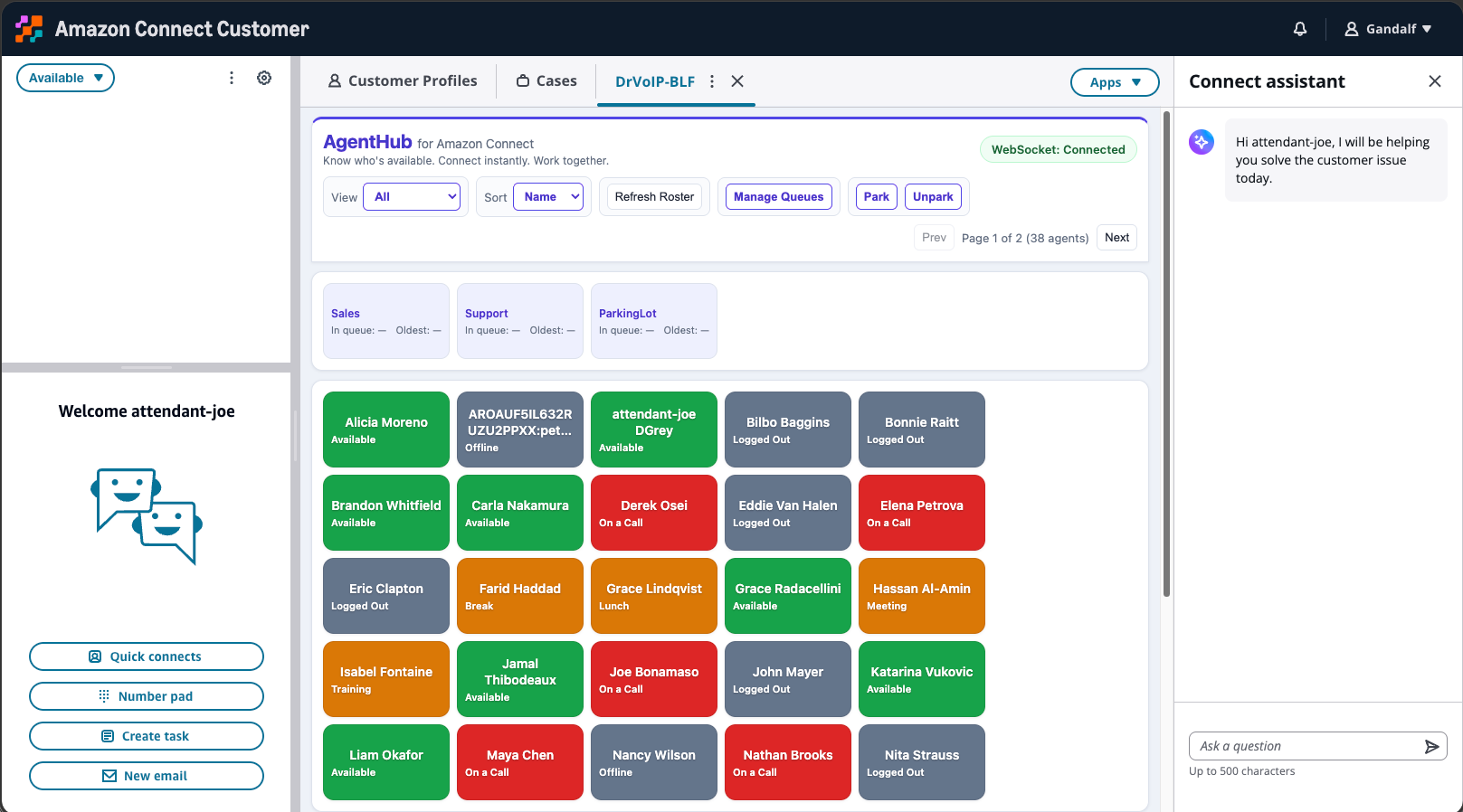Click the Park button

click(x=876, y=197)
